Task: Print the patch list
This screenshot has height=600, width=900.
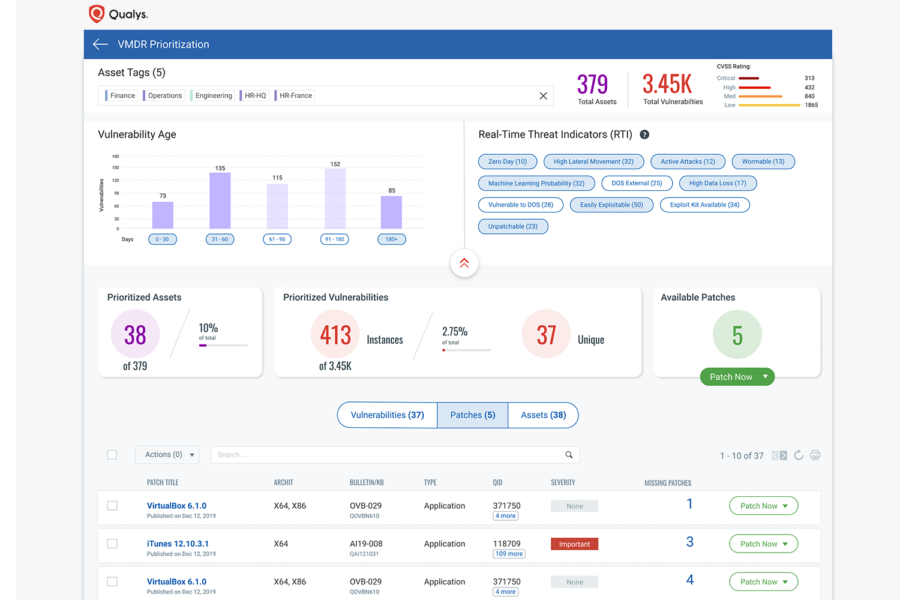Action: 815,455
